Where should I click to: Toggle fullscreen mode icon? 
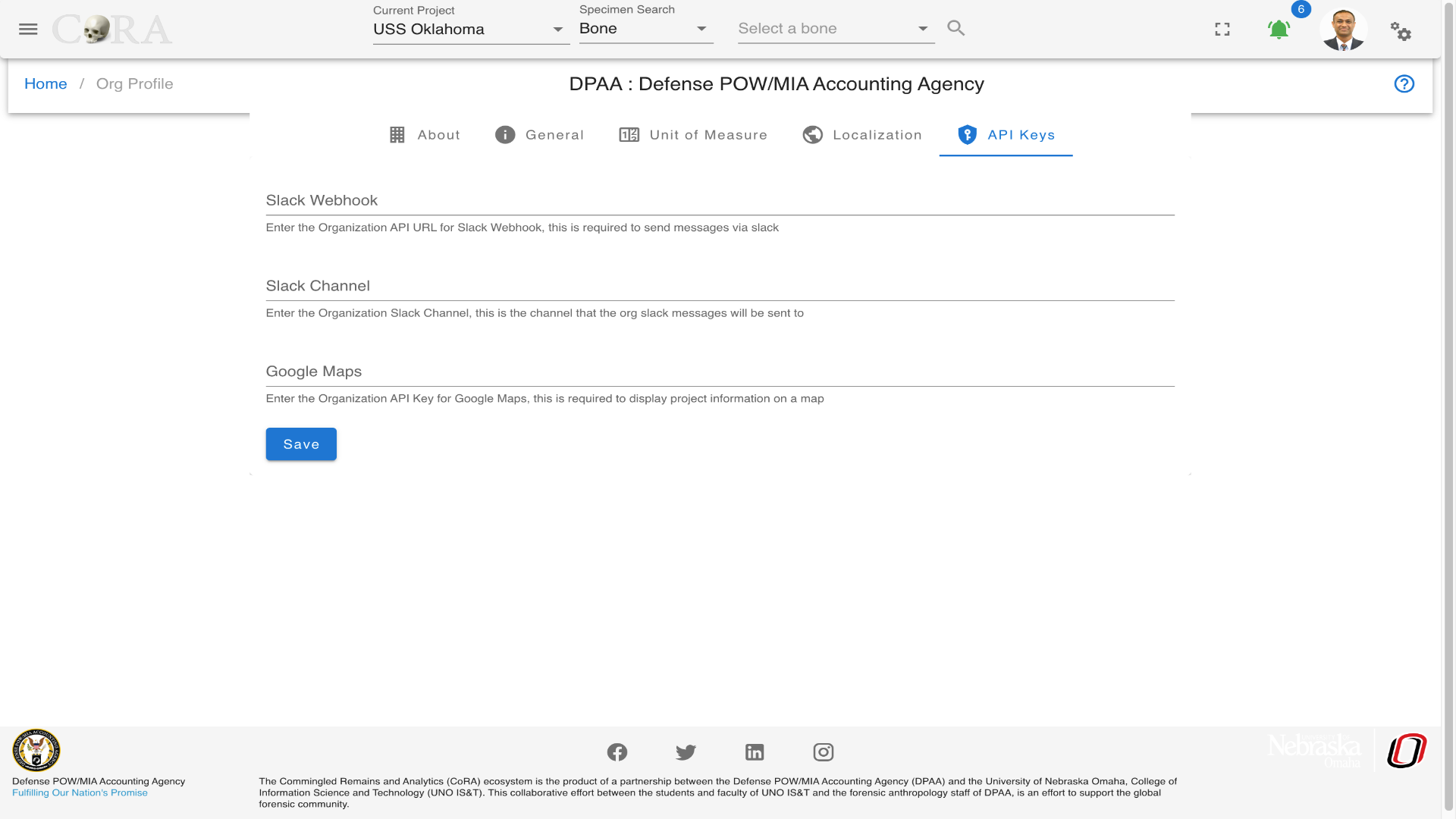(x=1222, y=29)
